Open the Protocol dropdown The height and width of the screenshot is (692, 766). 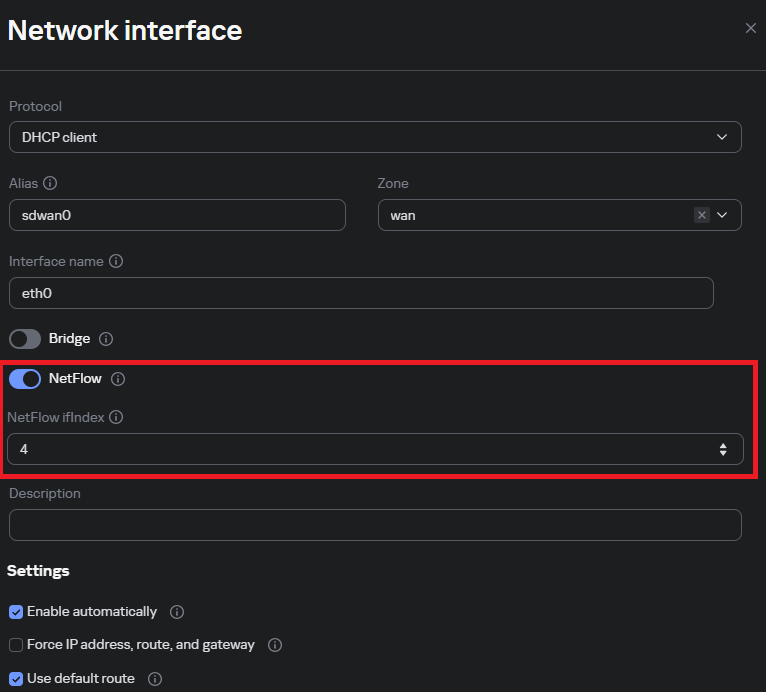pyautogui.click(x=375, y=137)
